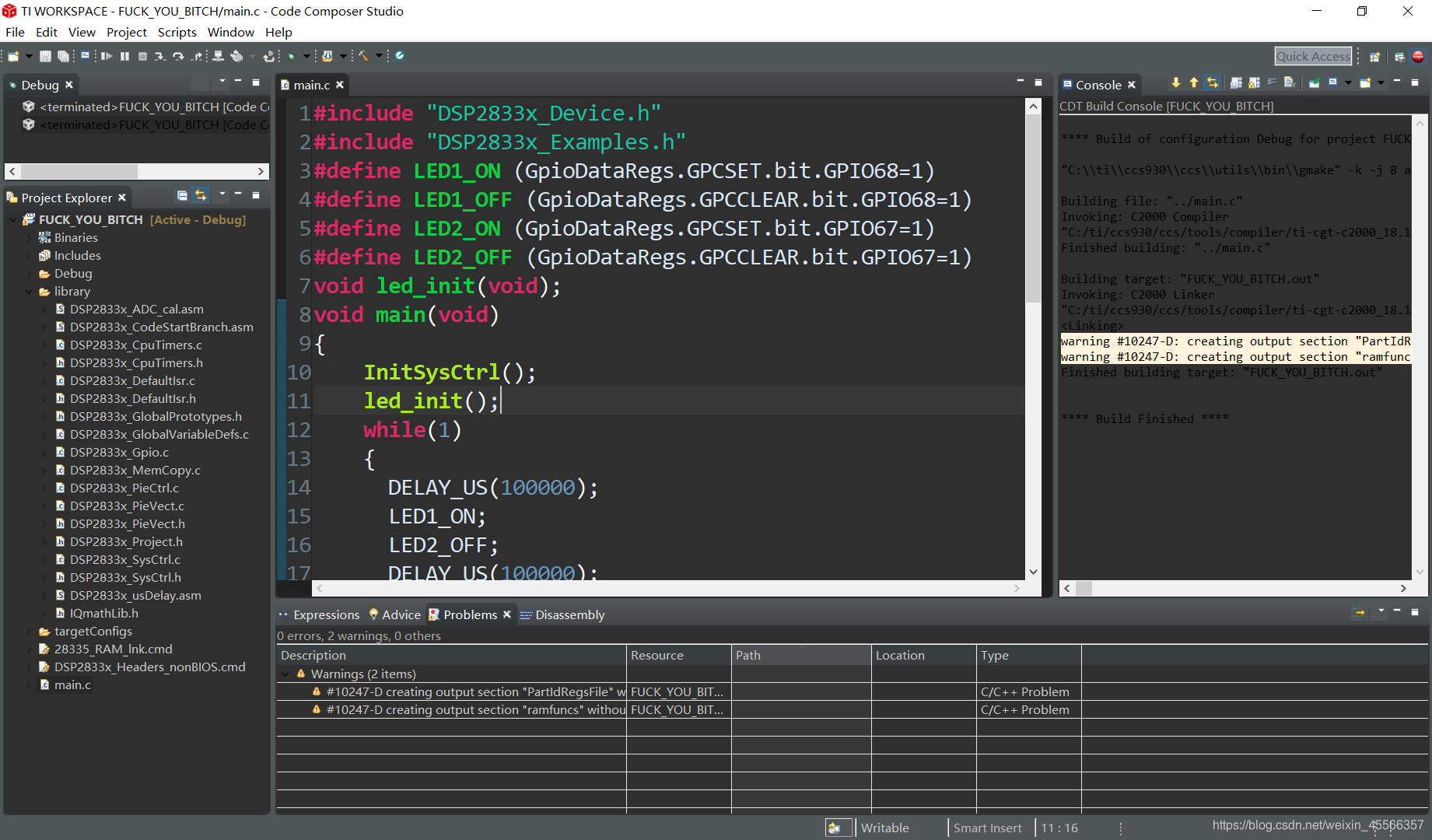Sort Problems by Location column header
The image size is (1432, 840).
click(924, 656)
